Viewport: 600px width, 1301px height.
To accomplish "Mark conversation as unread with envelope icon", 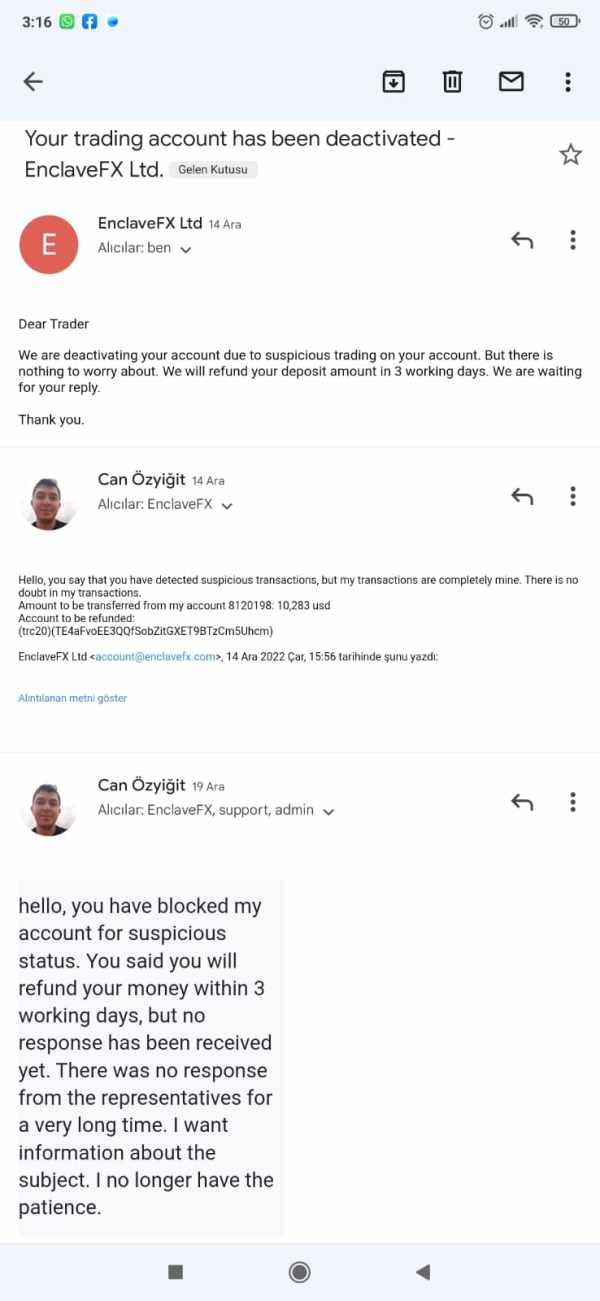I will click(x=511, y=82).
